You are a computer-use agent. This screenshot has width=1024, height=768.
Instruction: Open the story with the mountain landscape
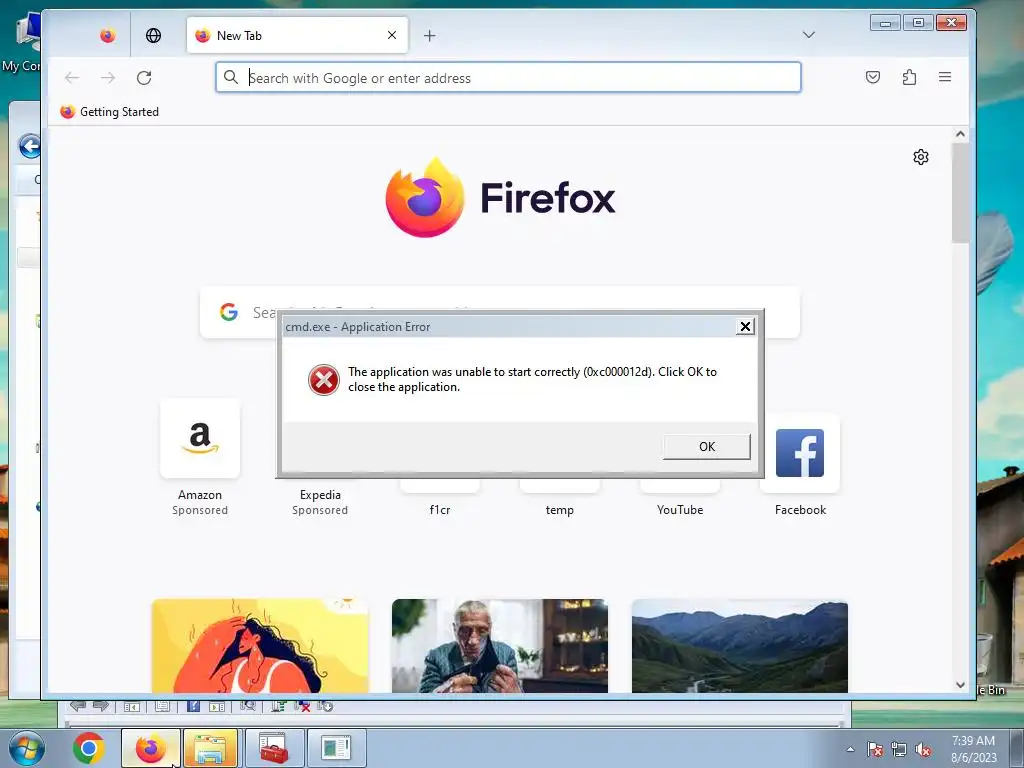[740, 646]
